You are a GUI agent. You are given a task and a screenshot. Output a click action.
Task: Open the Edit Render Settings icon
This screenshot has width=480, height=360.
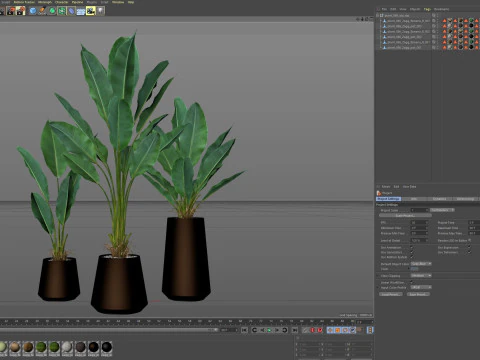coord(21,11)
